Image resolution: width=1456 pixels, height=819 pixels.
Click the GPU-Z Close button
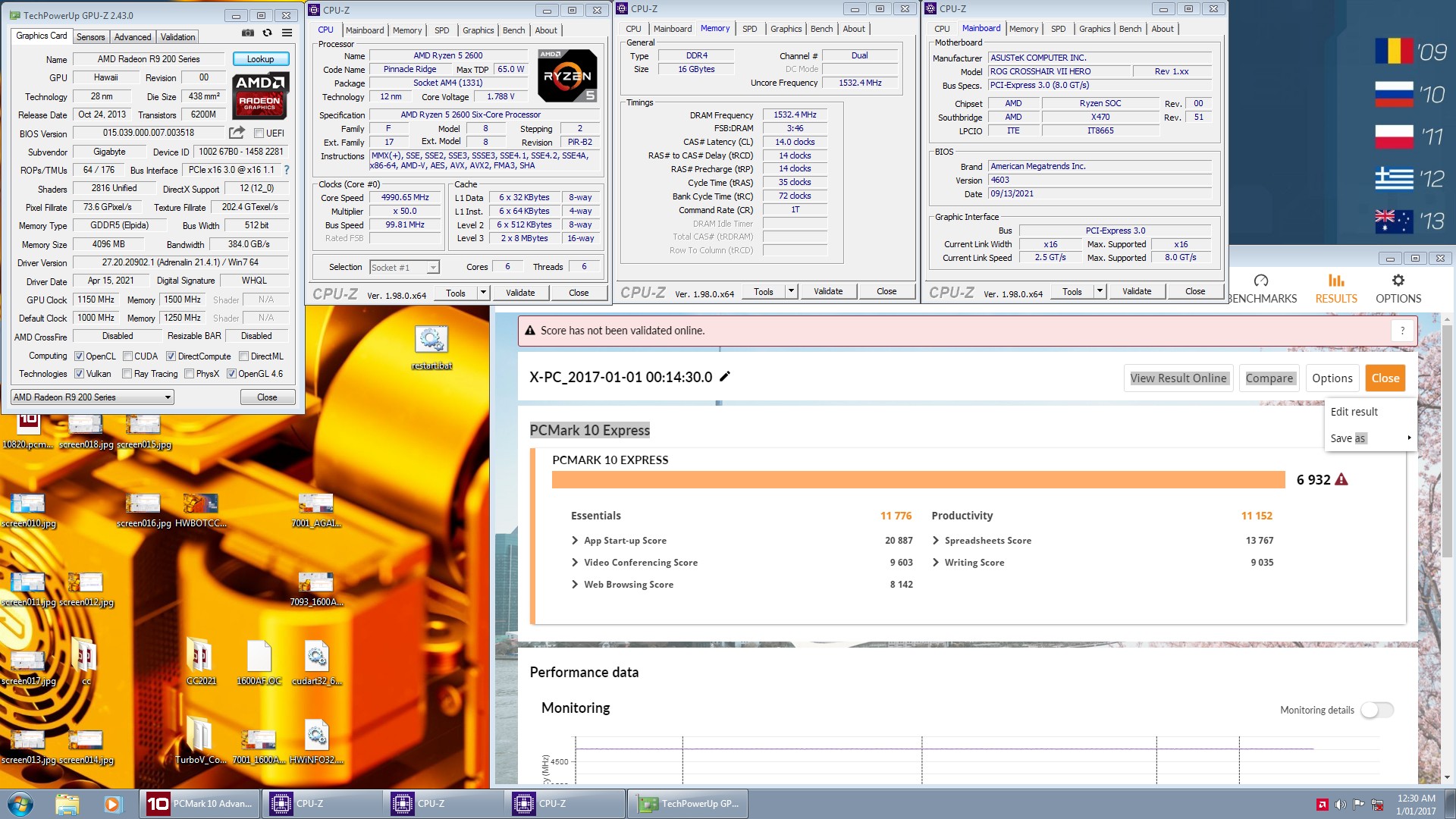click(267, 397)
